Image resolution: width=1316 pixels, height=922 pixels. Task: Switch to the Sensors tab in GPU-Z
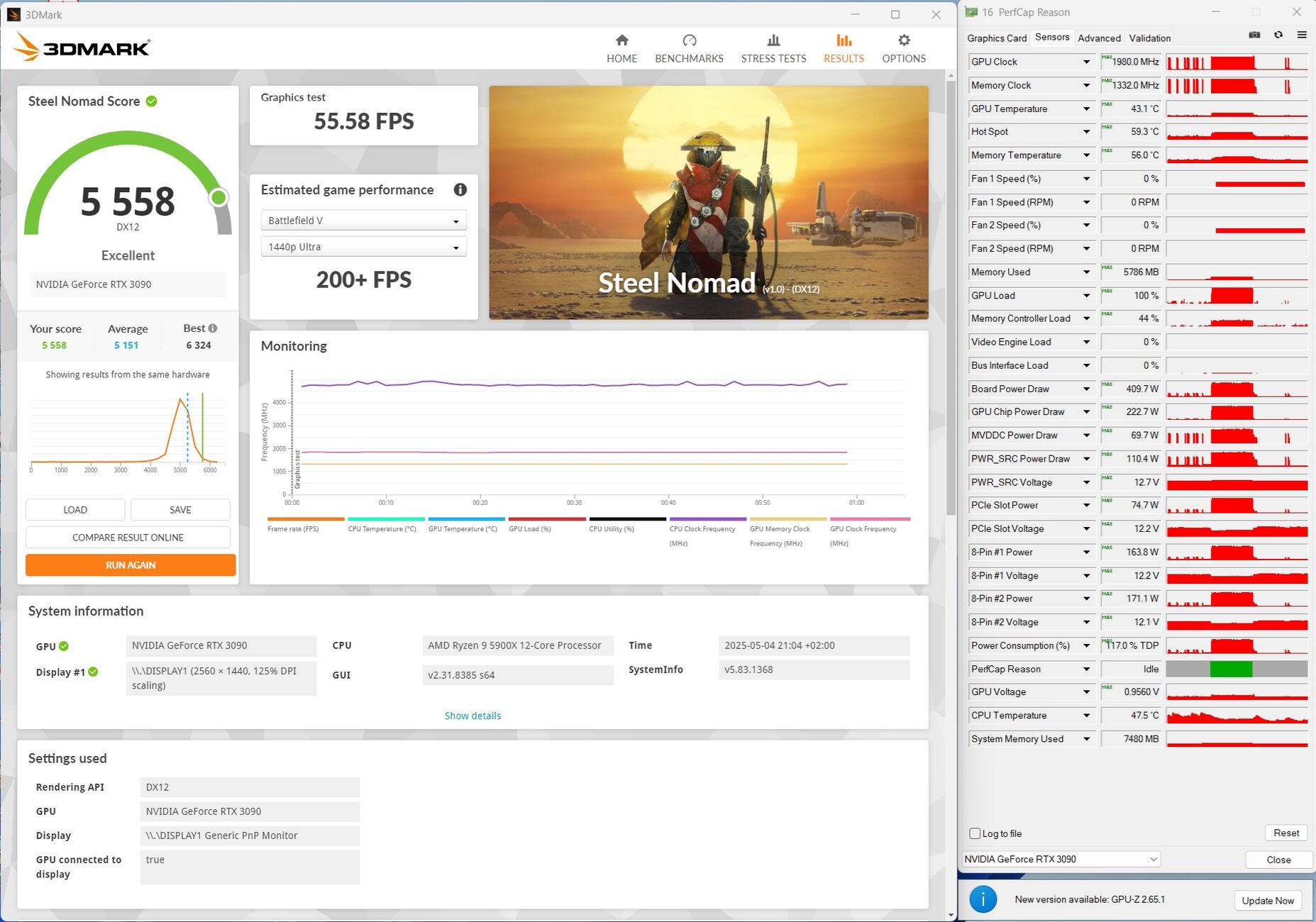click(1052, 38)
